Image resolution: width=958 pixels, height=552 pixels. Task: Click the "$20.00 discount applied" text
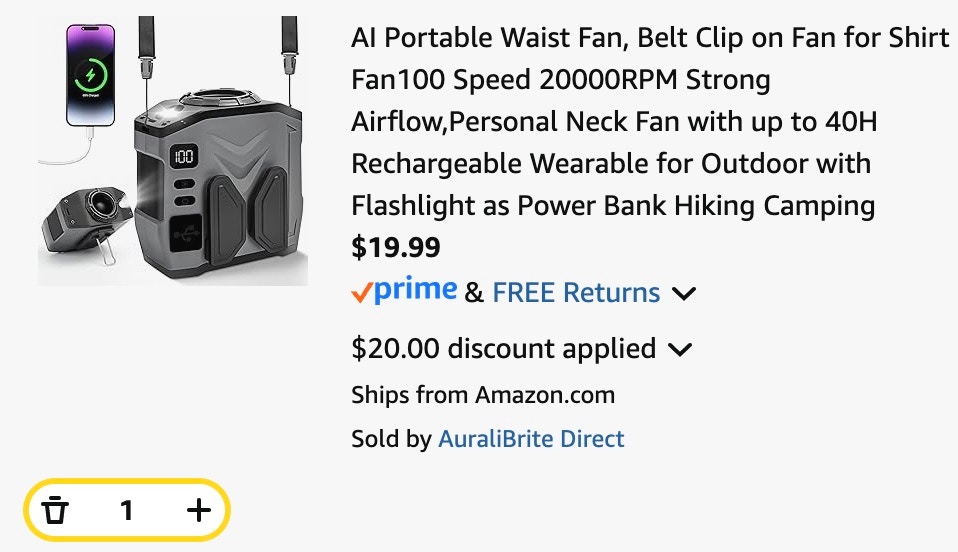click(504, 349)
